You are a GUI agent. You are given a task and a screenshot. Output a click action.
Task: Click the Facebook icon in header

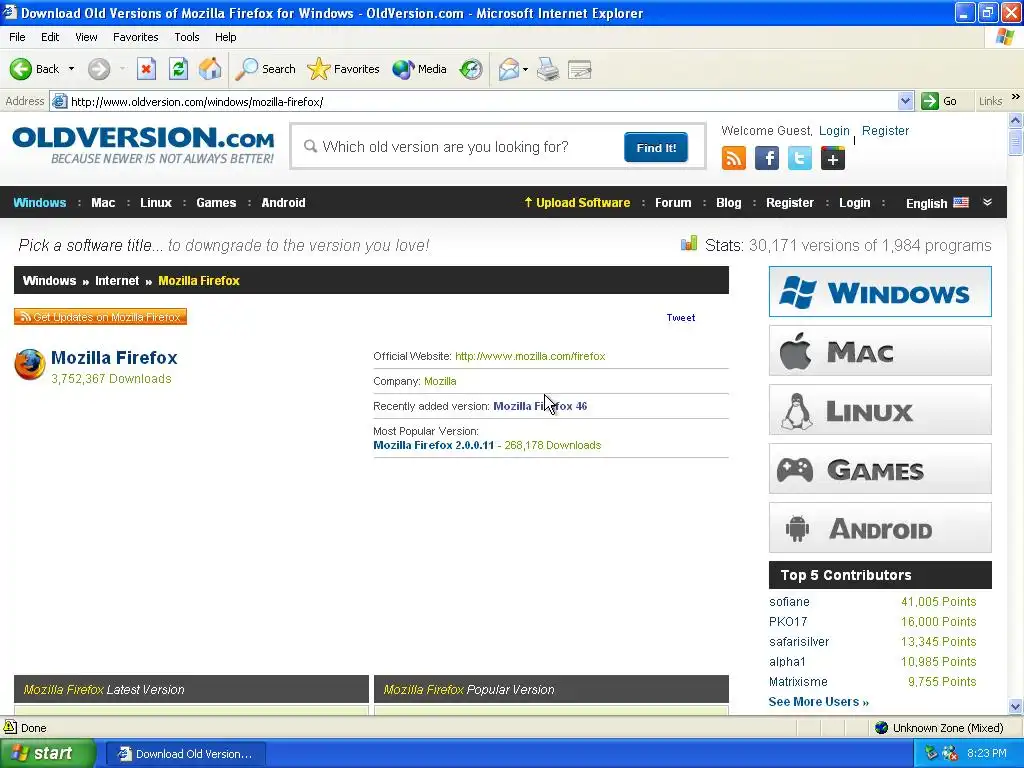(x=767, y=158)
